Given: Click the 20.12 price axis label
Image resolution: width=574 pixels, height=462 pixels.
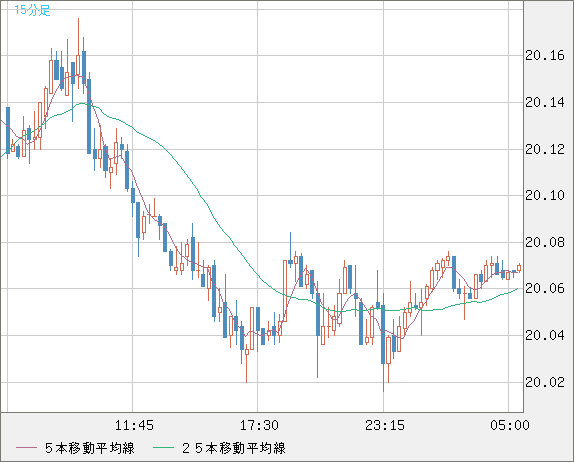Looking at the screenshot, I should point(545,149).
